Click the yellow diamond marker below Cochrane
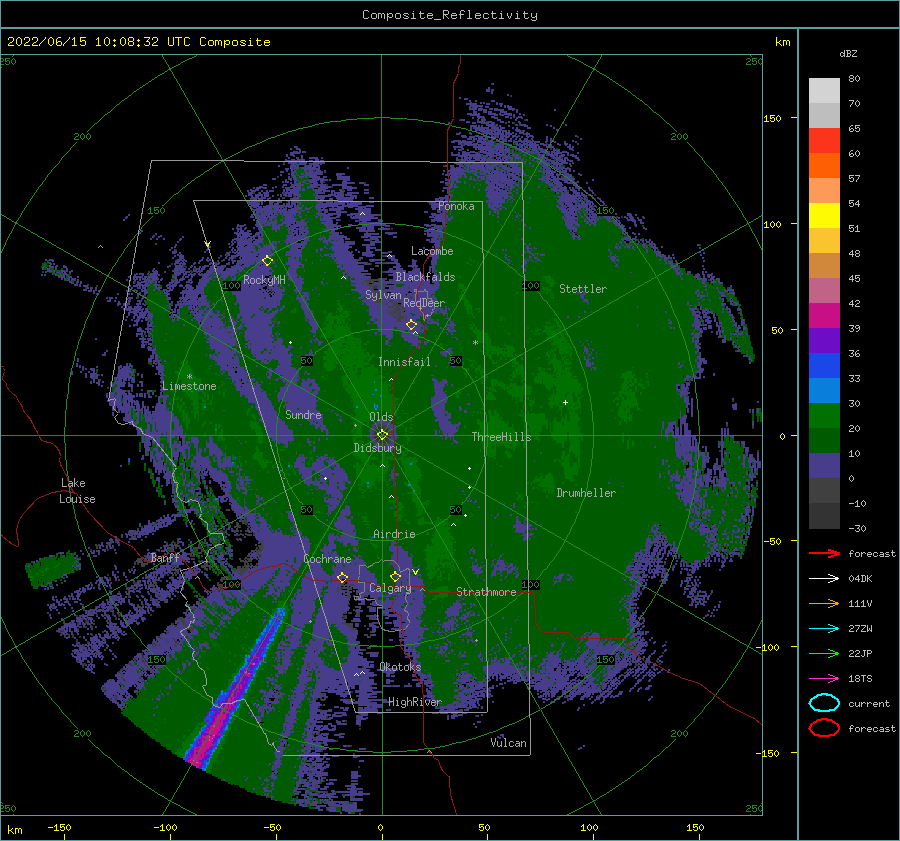 tap(343, 577)
